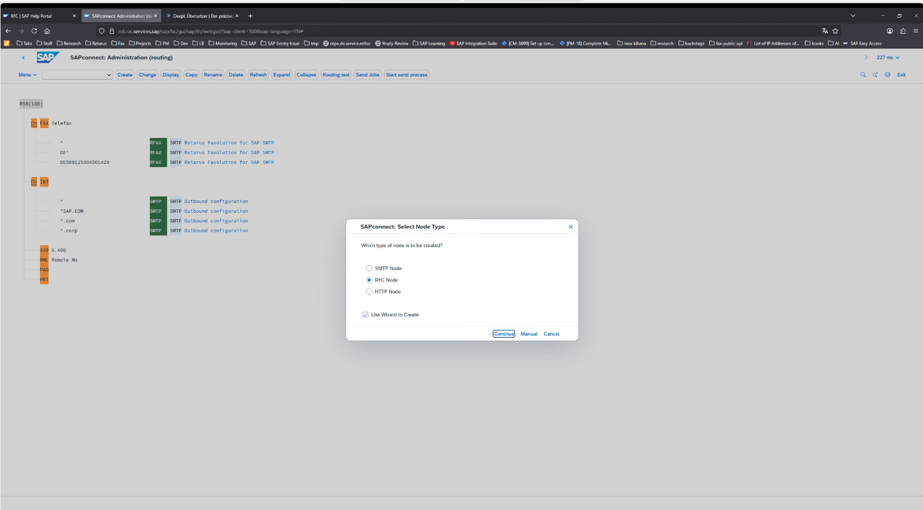Click browser back arrow
The height and width of the screenshot is (510, 923).
click(x=8, y=31)
